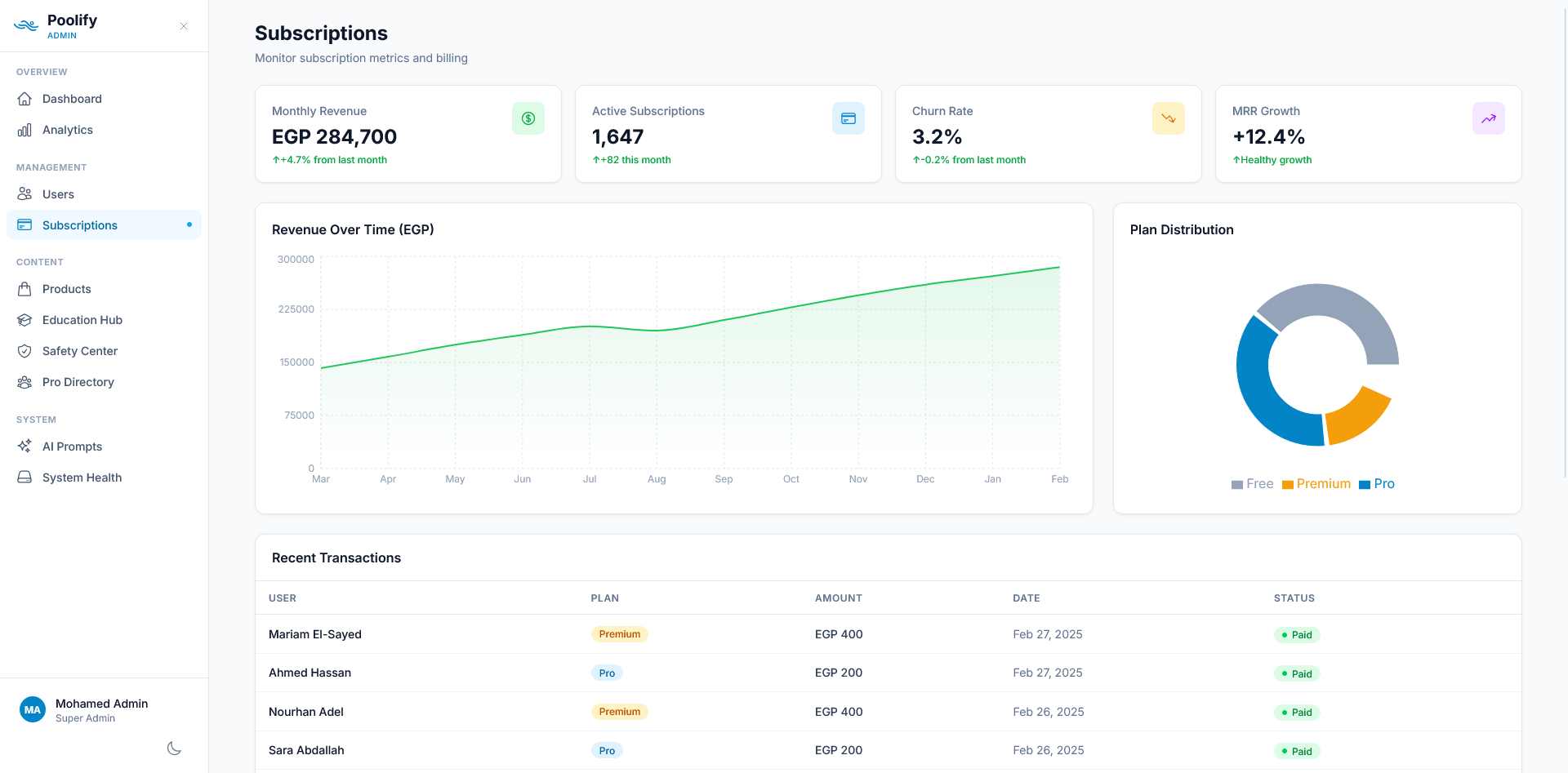Click the Education Hub graduation cap icon
1568x773 pixels.
[x=24, y=320]
